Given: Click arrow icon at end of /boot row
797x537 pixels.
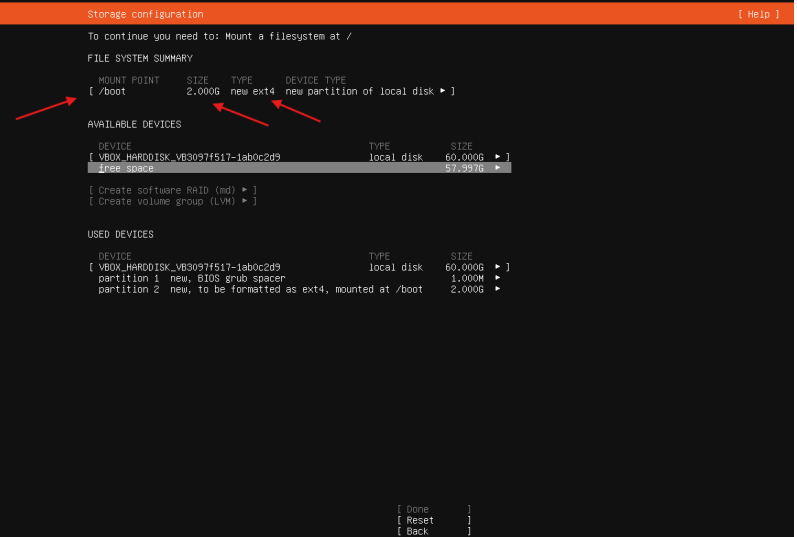Looking at the screenshot, I should coord(443,91).
